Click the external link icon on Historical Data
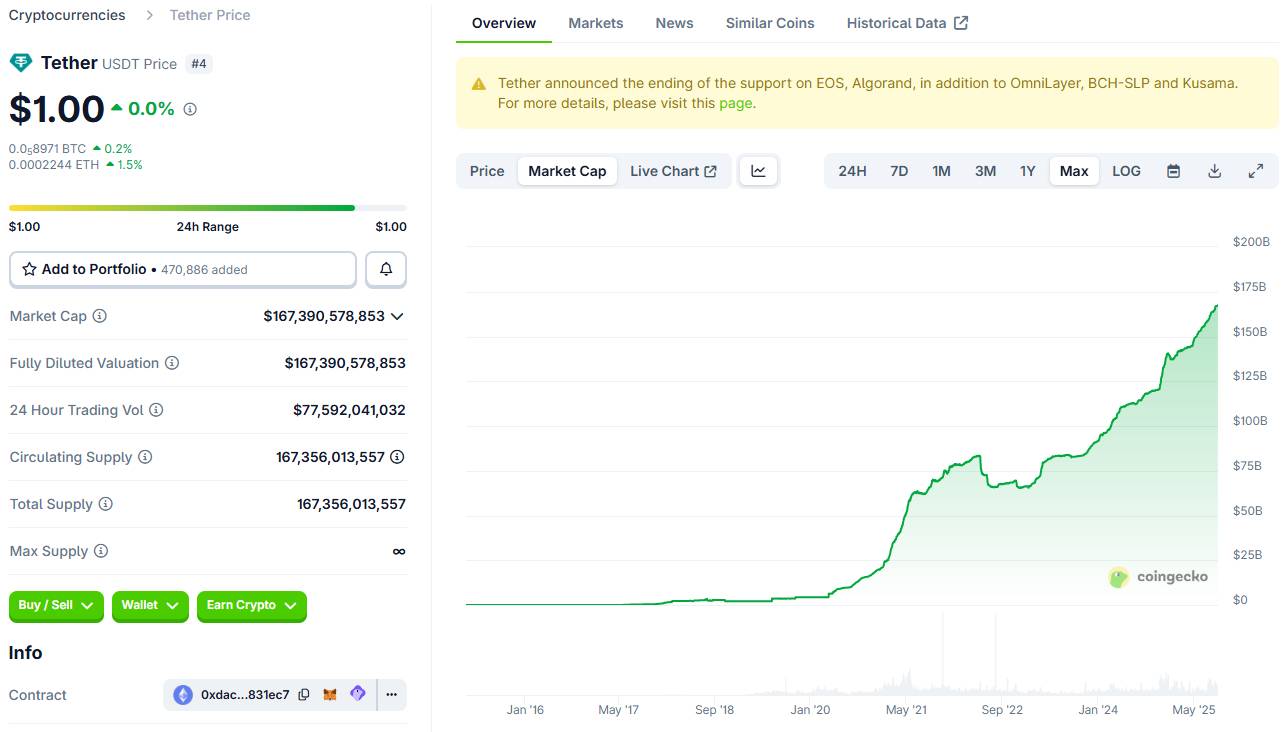 point(961,23)
